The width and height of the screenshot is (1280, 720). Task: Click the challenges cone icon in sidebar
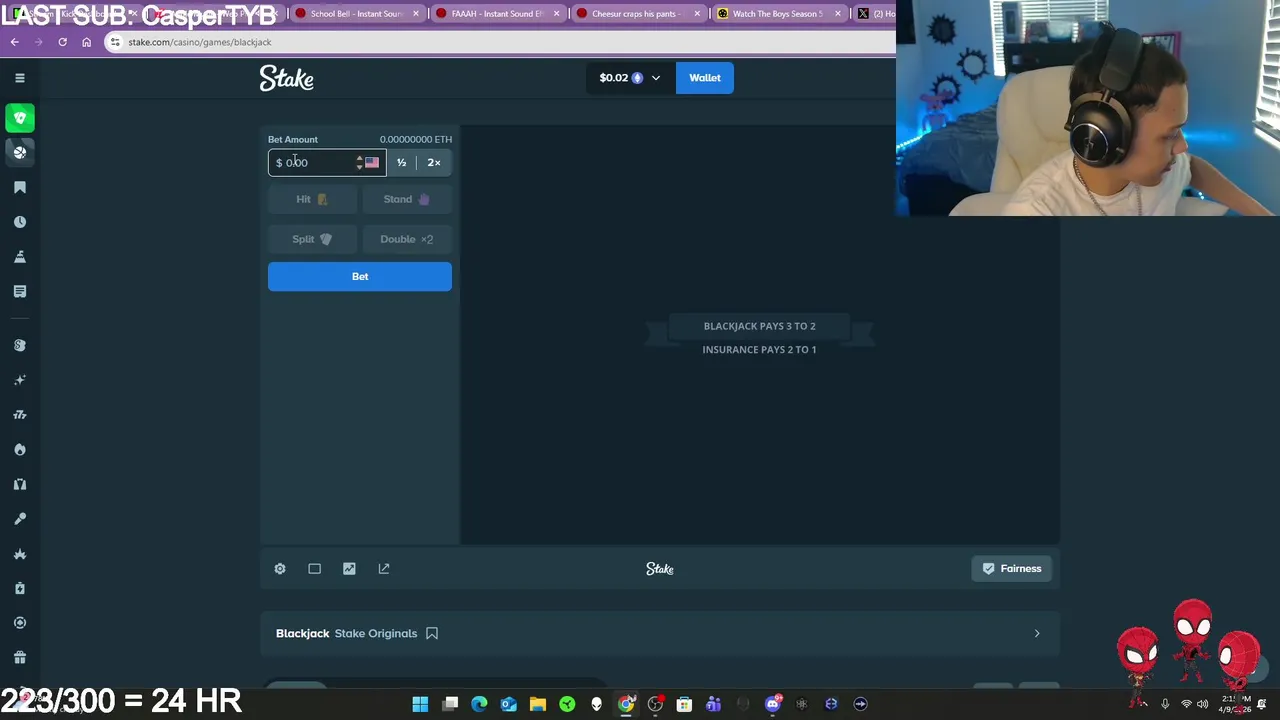pyautogui.click(x=20, y=257)
